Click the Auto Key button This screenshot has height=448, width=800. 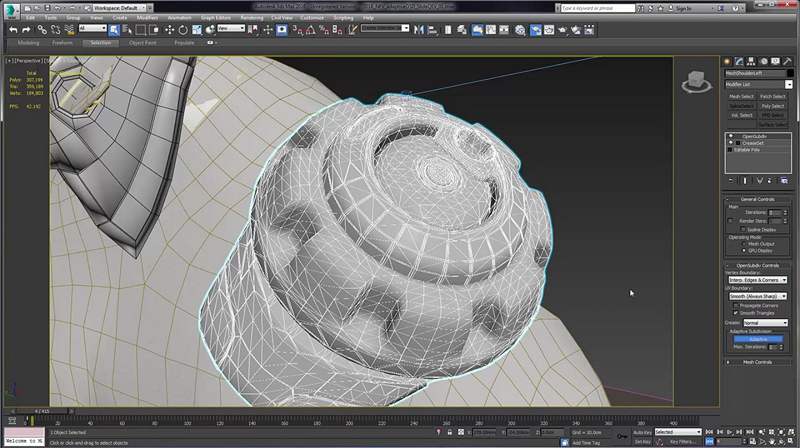coord(641,432)
